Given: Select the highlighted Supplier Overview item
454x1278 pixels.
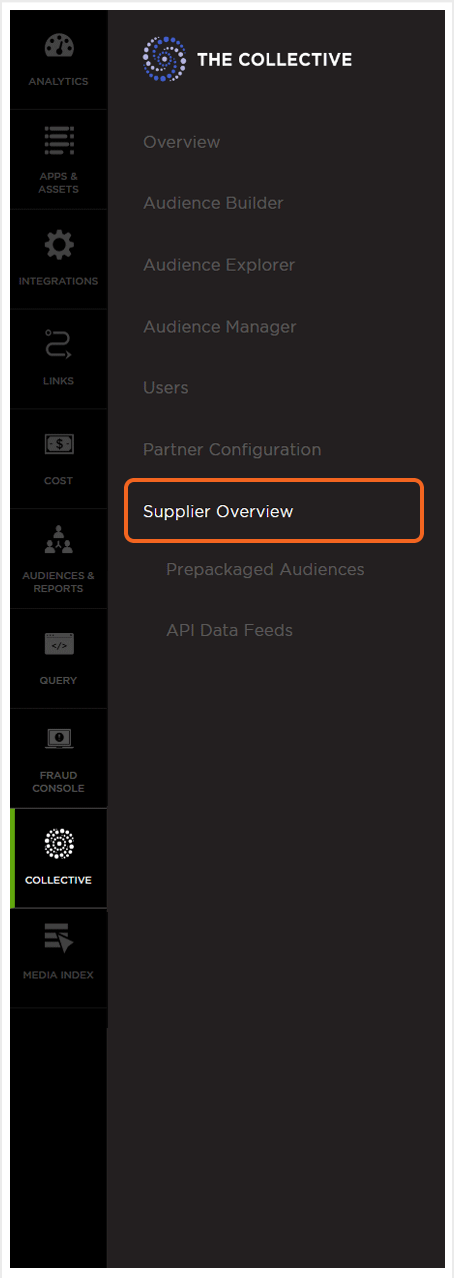Looking at the screenshot, I should (x=274, y=511).
